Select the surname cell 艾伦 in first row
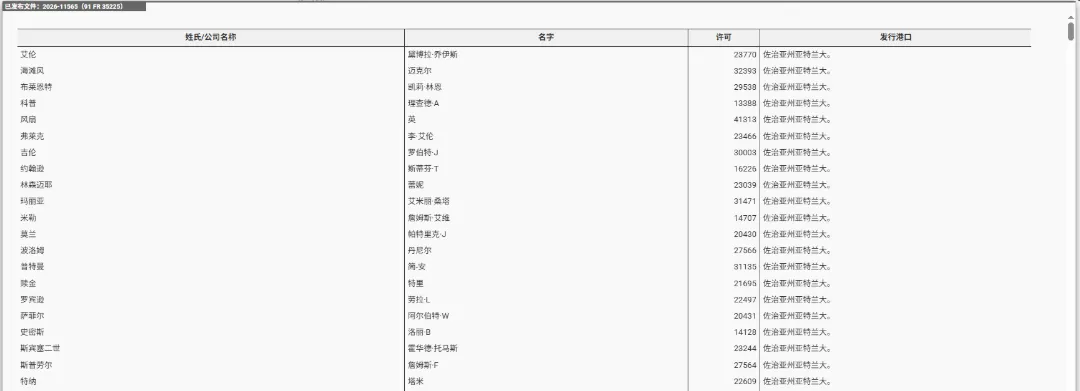The width and height of the screenshot is (1080, 391). (x=28, y=54)
